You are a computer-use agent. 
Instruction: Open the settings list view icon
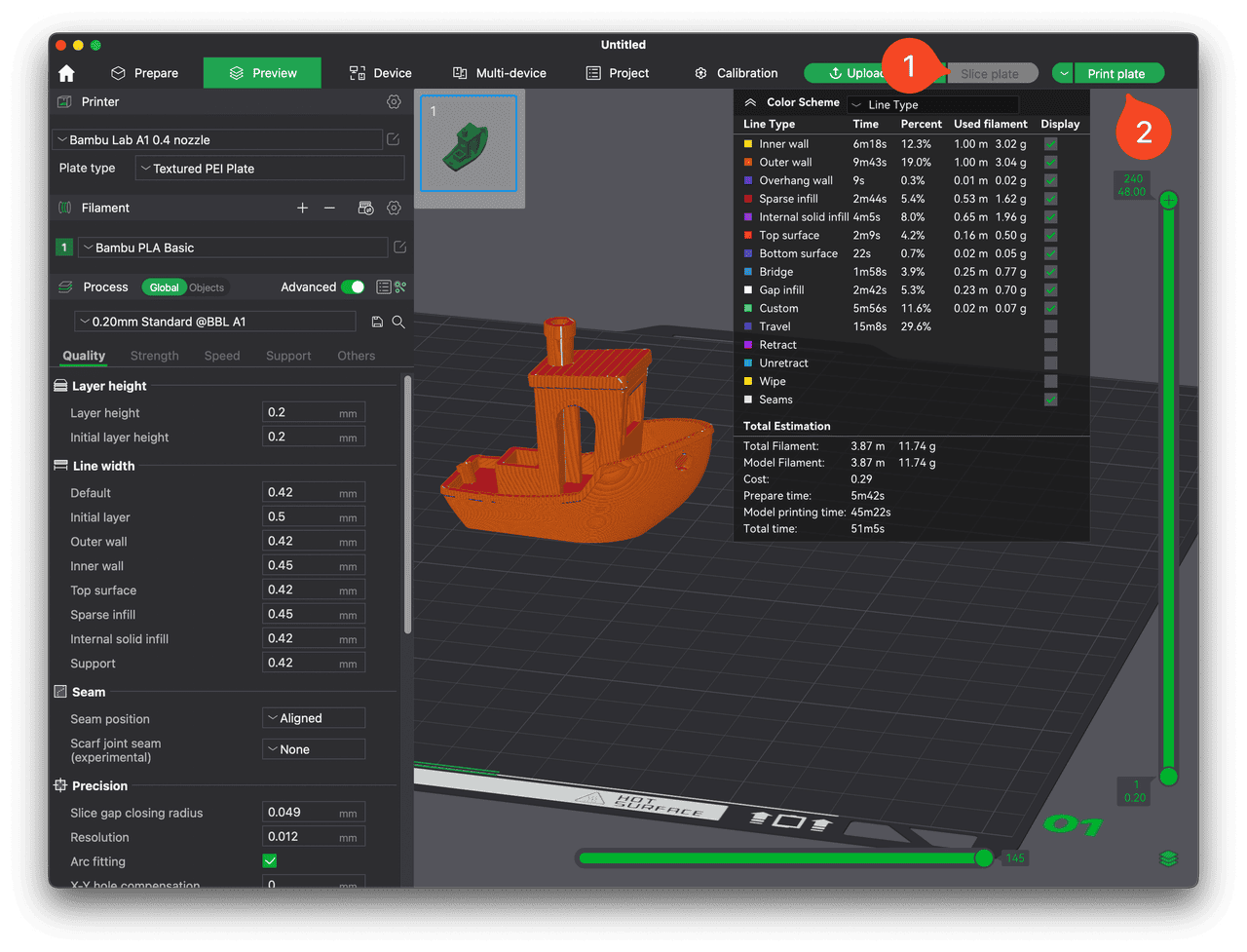click(384, 286)
